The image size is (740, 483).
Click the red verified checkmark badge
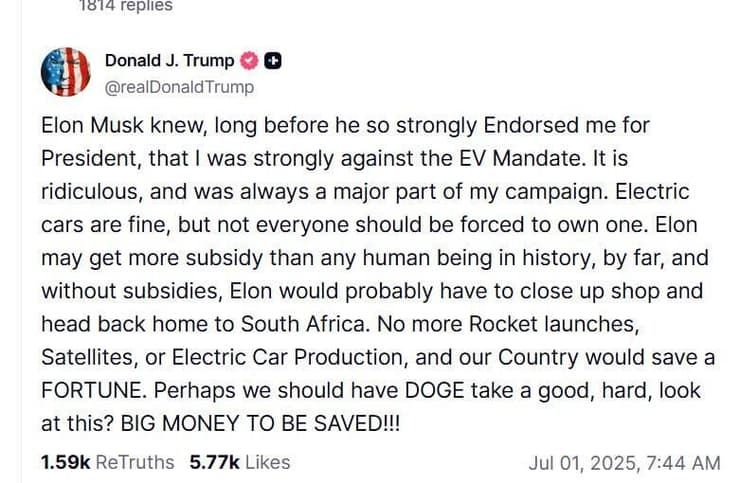tap(249, 61)
